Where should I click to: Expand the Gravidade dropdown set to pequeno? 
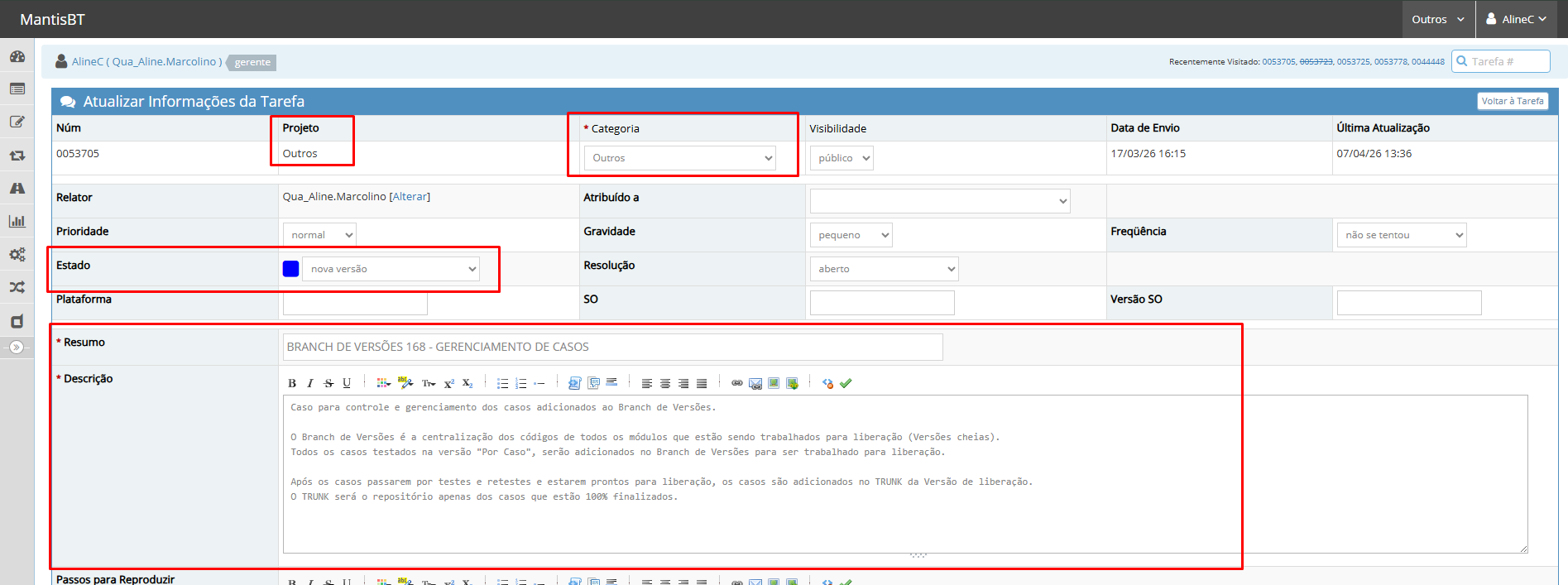pos(851,235)
